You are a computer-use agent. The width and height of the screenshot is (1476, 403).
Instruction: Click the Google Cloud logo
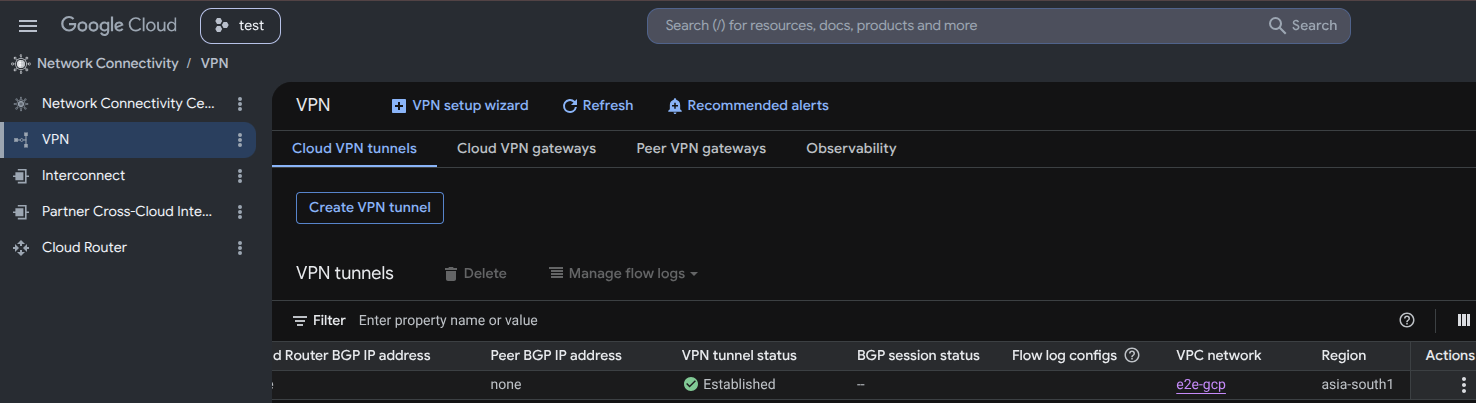(x=118, y=26)
